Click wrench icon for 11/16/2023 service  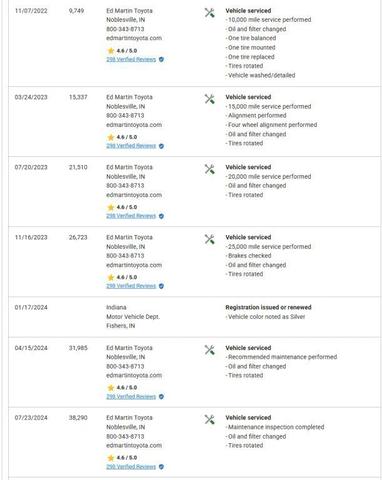click(x=210, y=239)
